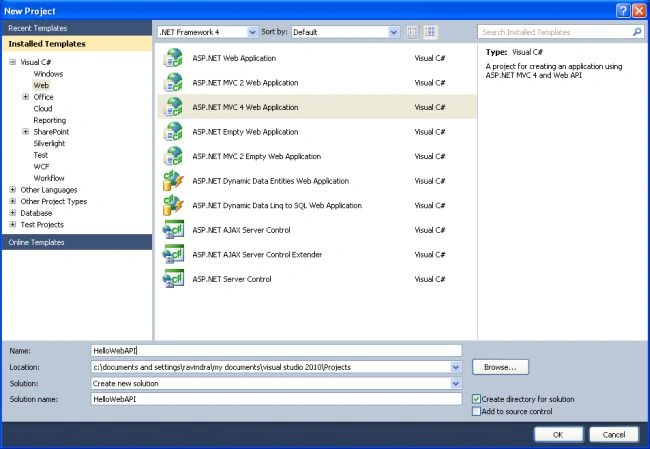
Task: Click the ASP.NET MVC 2 Web Application icon
Action: pyautogui.click(x=173, y=83)
